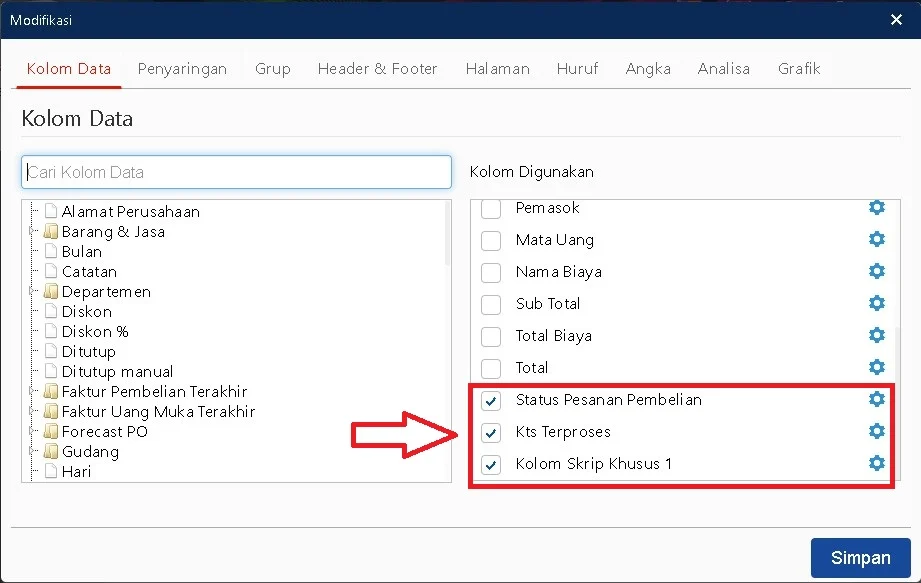Click the Gudang folder icon
Image resolution: width=921 pixels, height=583 pixels.
(51, 451)
